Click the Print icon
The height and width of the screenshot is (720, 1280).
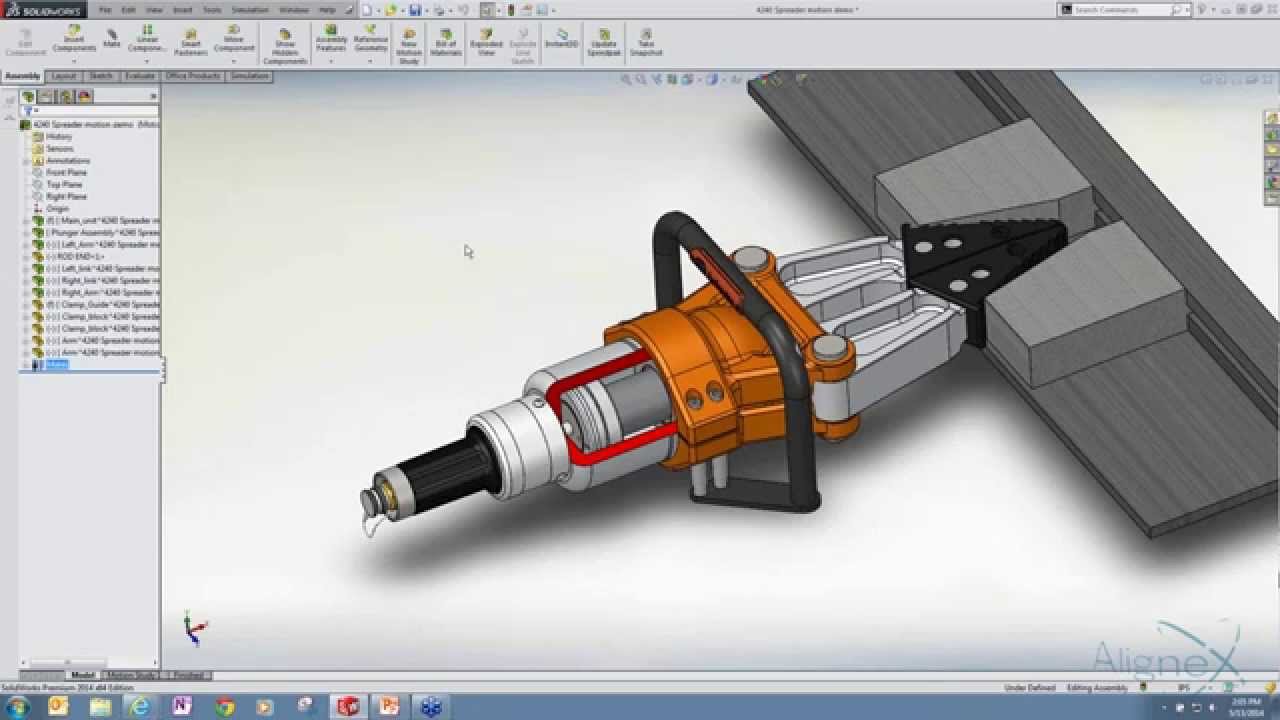[438, 10]
